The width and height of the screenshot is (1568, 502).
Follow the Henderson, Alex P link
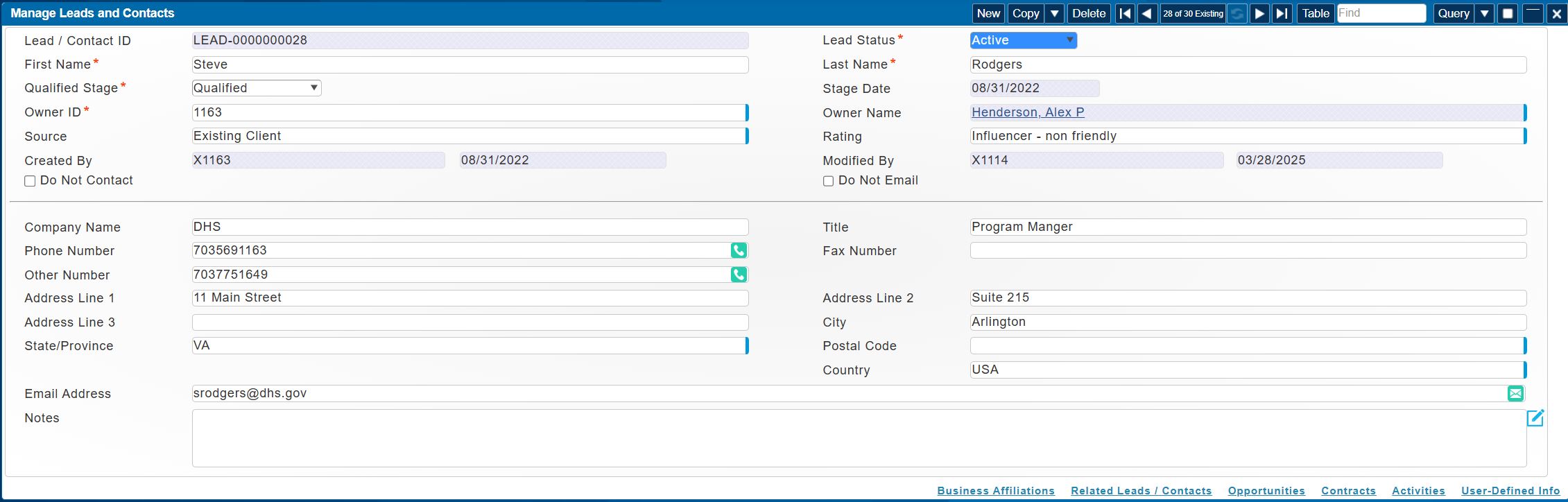coord(1027,112)
